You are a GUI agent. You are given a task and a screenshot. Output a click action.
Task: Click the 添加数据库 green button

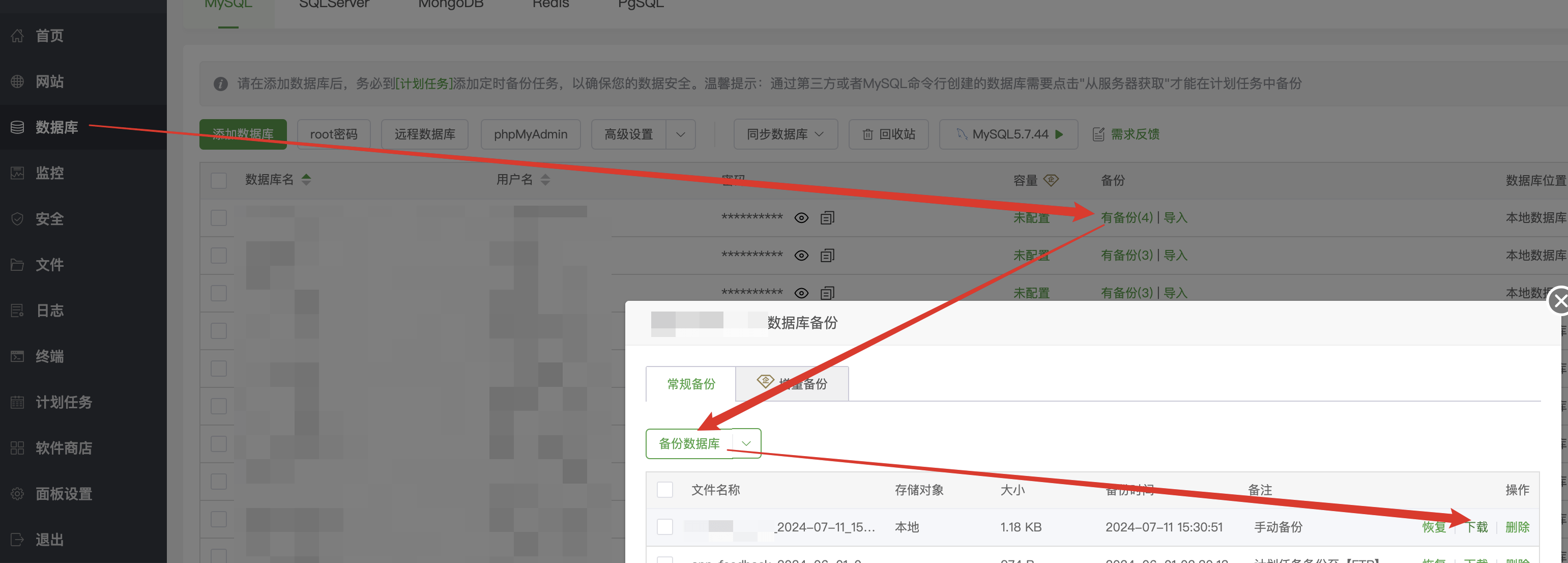pos(243,134)
